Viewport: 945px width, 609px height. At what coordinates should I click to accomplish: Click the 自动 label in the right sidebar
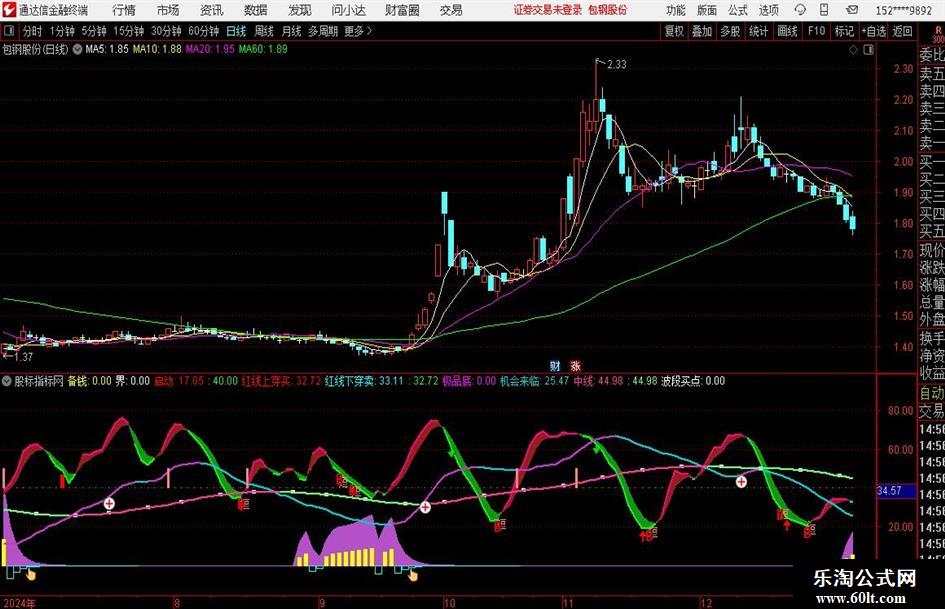pos(932,393)
